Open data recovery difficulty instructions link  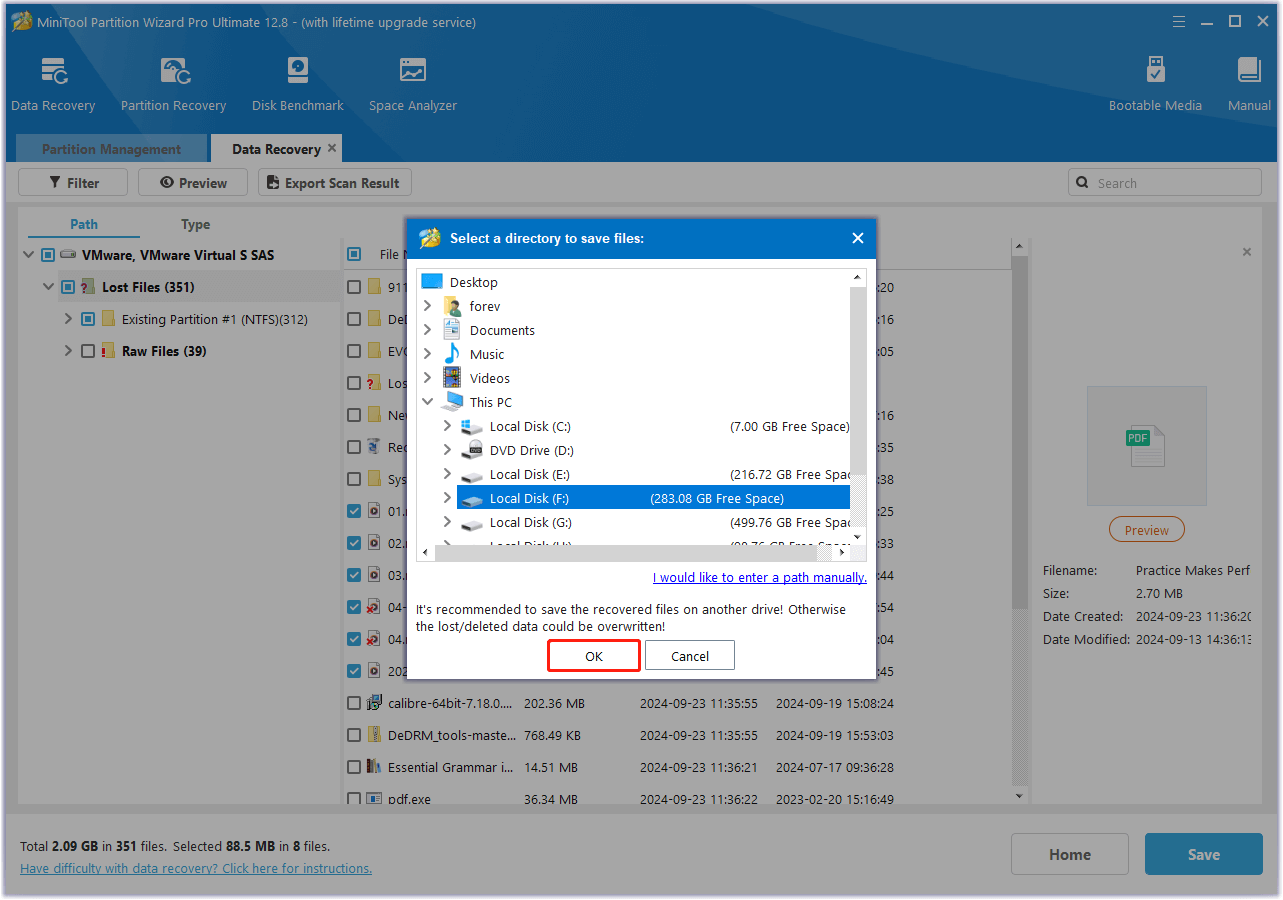point(196,868)
